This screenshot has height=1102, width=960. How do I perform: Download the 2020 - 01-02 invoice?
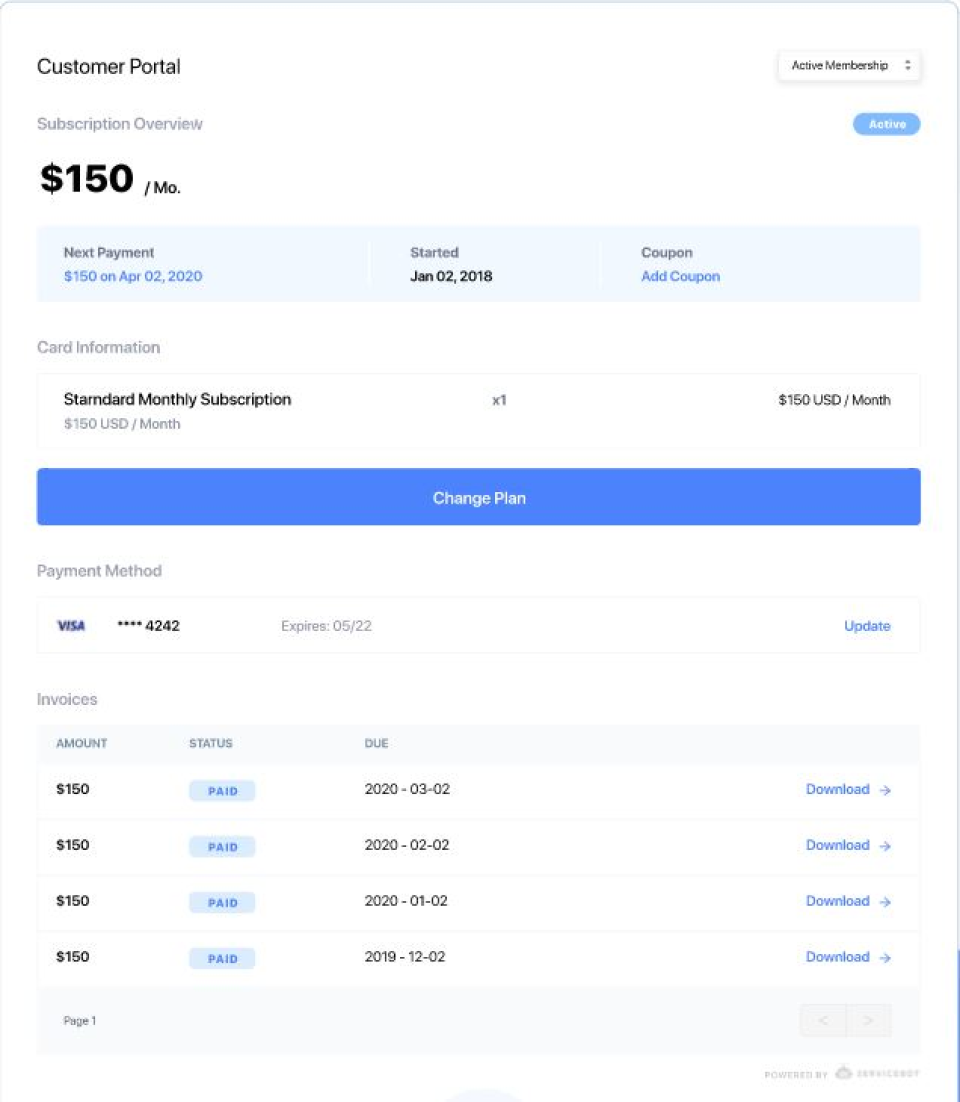tap(838, 902)
